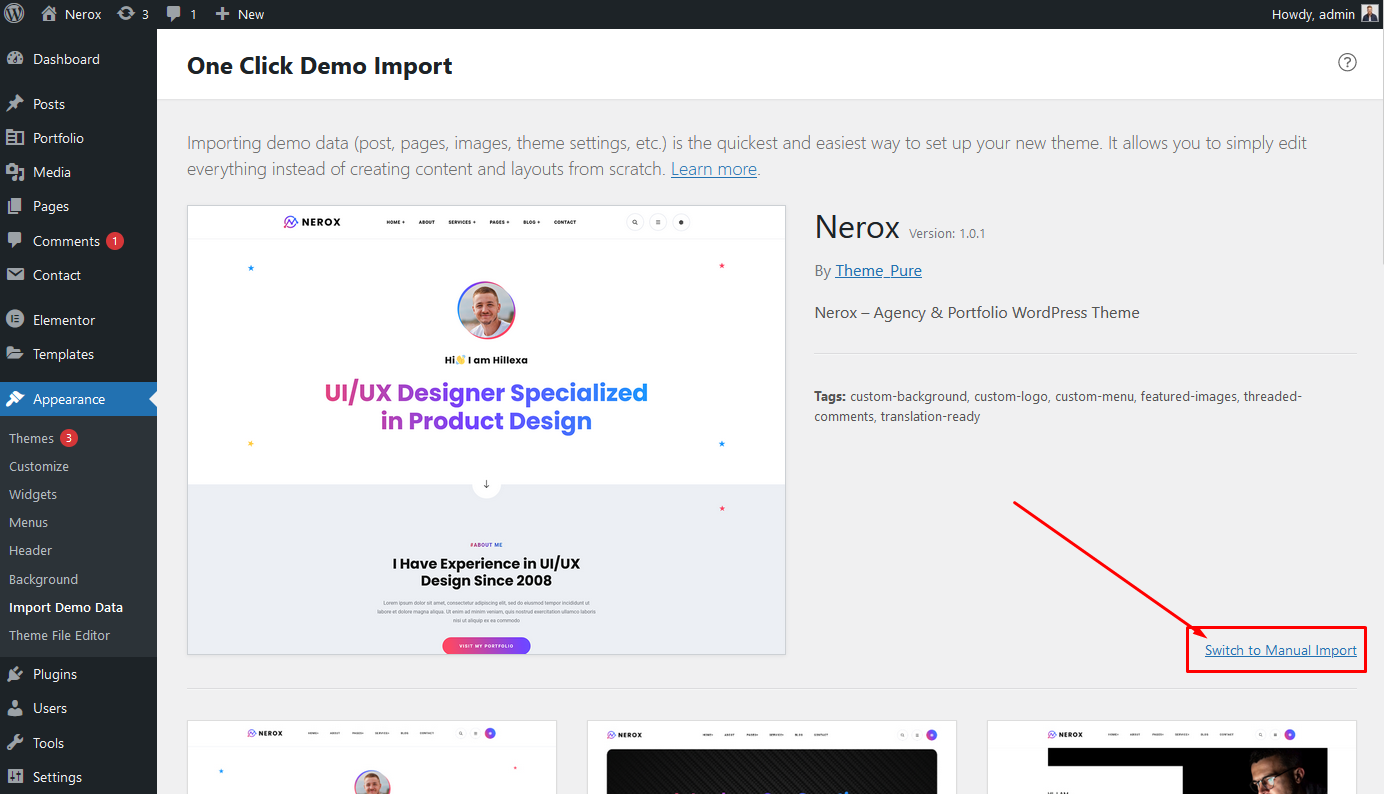Image resolution: width=1384 pixels, height=794 pixels.
Task: Open Theme File Editor
Action: tap(59, 635)
